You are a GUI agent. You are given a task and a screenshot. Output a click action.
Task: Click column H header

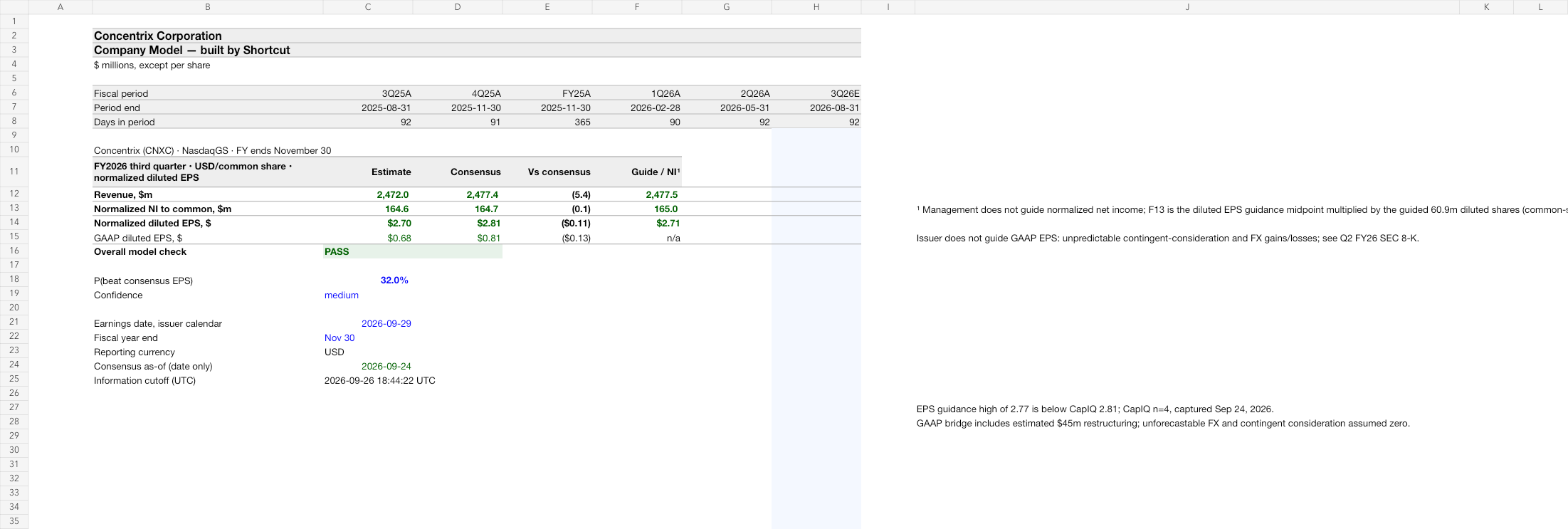(816, 6)
